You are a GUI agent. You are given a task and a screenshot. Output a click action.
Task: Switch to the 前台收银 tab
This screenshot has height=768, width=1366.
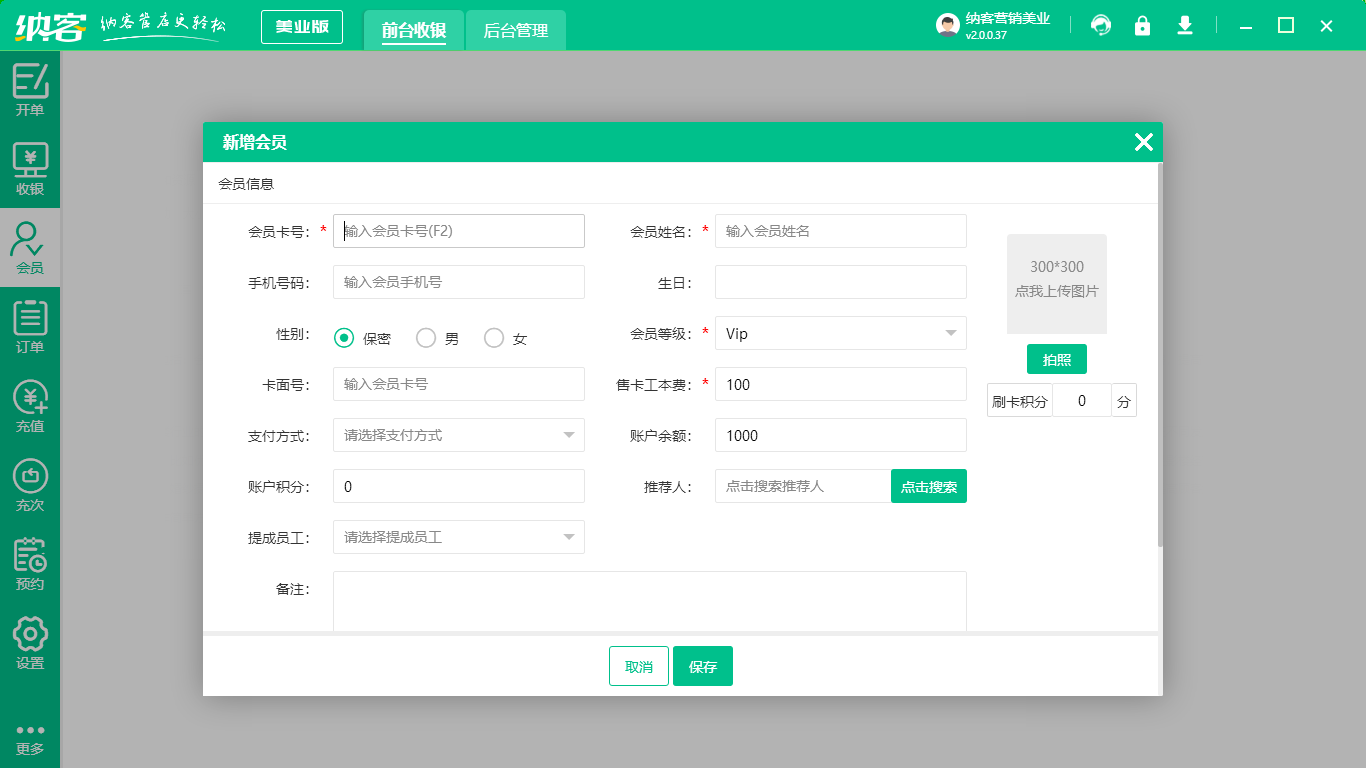(413, 30)
